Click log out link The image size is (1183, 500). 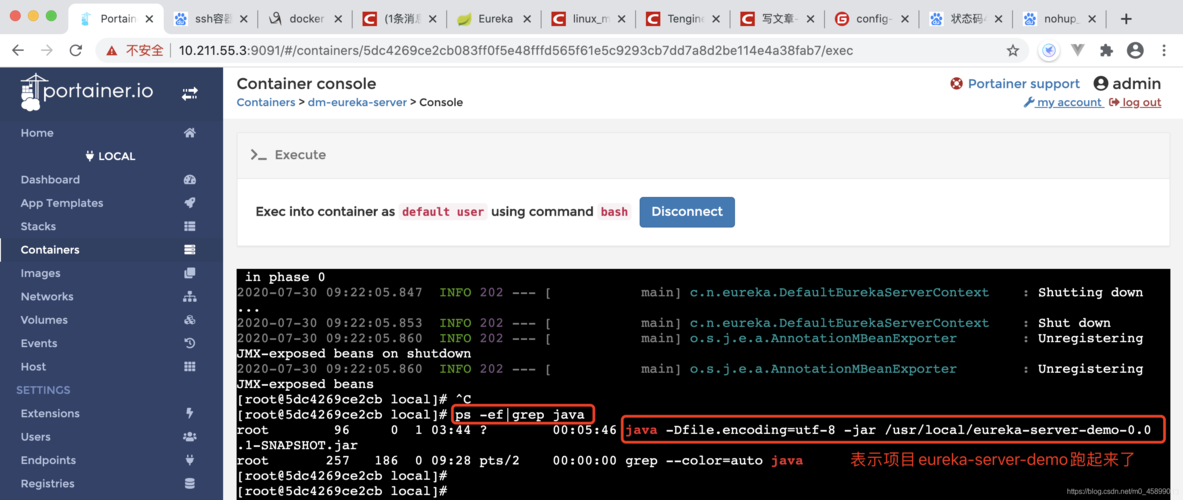[x=1135, y=103]
